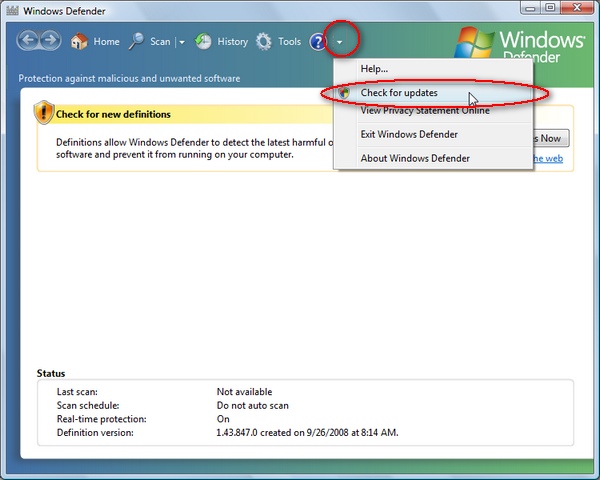The image size is (600, 480).
Task: Click the warning shield icon in banner
Action: (x=44, y=113)
